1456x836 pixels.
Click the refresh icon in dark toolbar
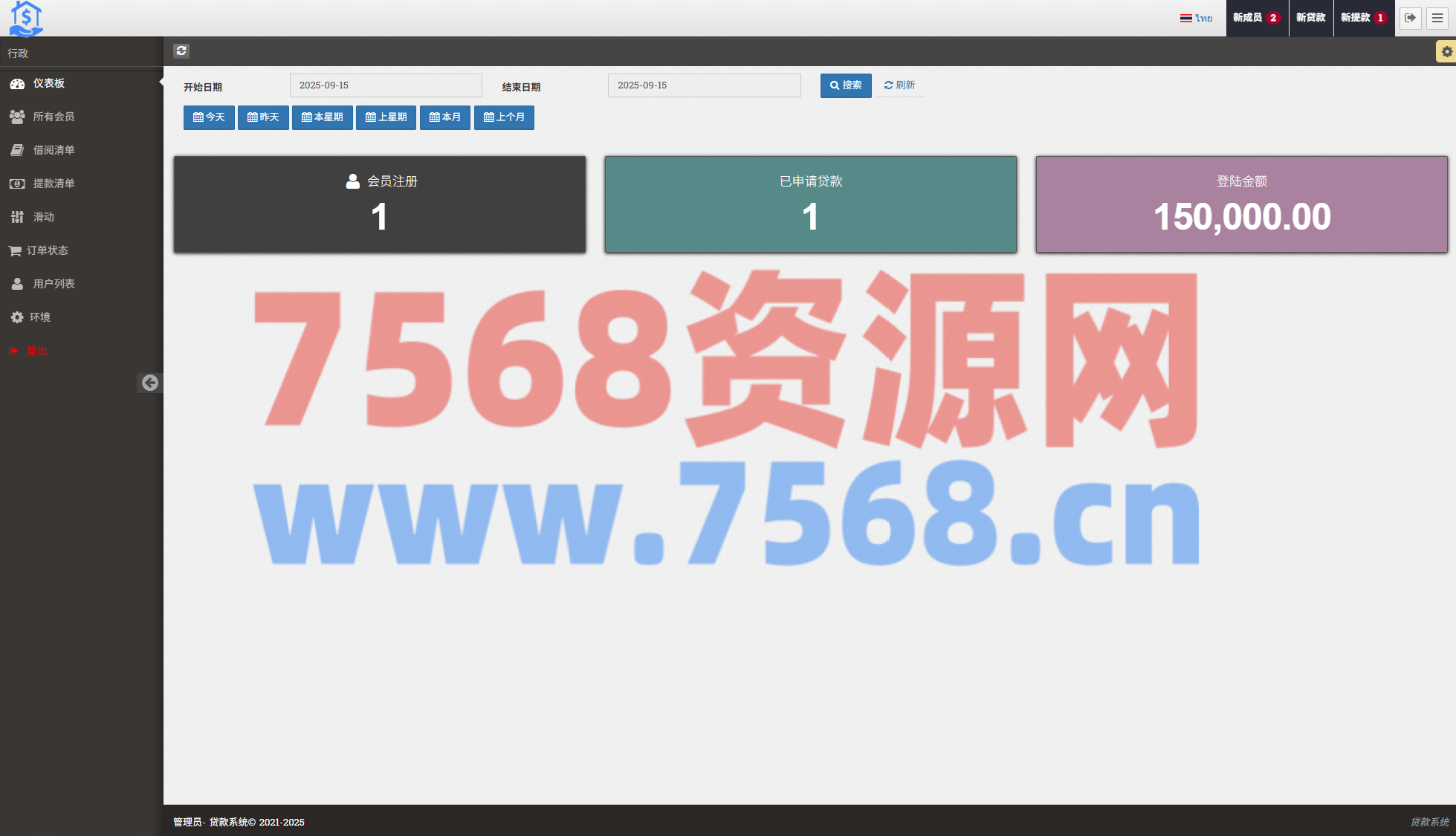pos(181,51)
